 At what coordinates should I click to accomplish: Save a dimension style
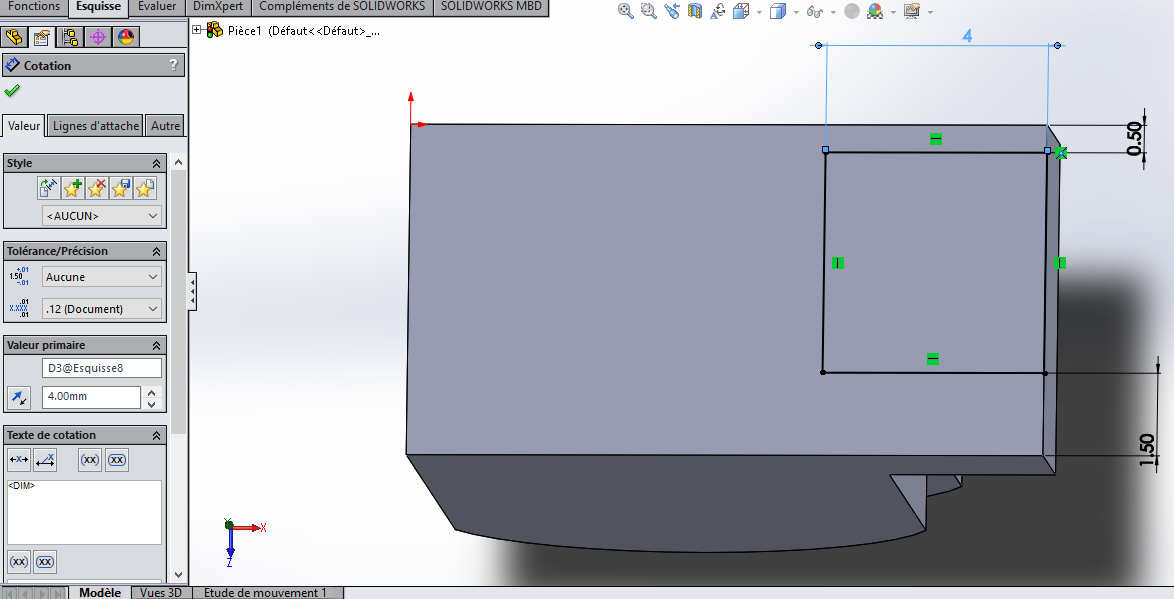point(121,188)
